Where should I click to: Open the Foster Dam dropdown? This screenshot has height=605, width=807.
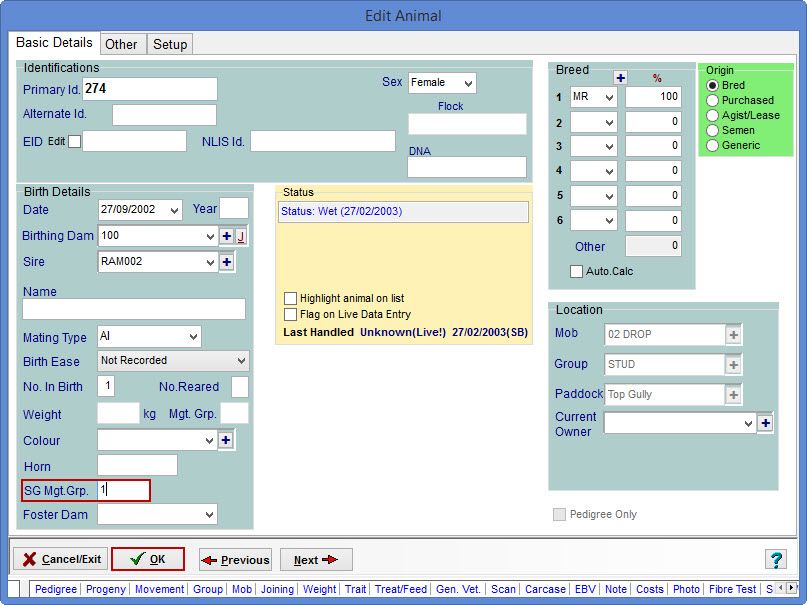tap(209, 514)
